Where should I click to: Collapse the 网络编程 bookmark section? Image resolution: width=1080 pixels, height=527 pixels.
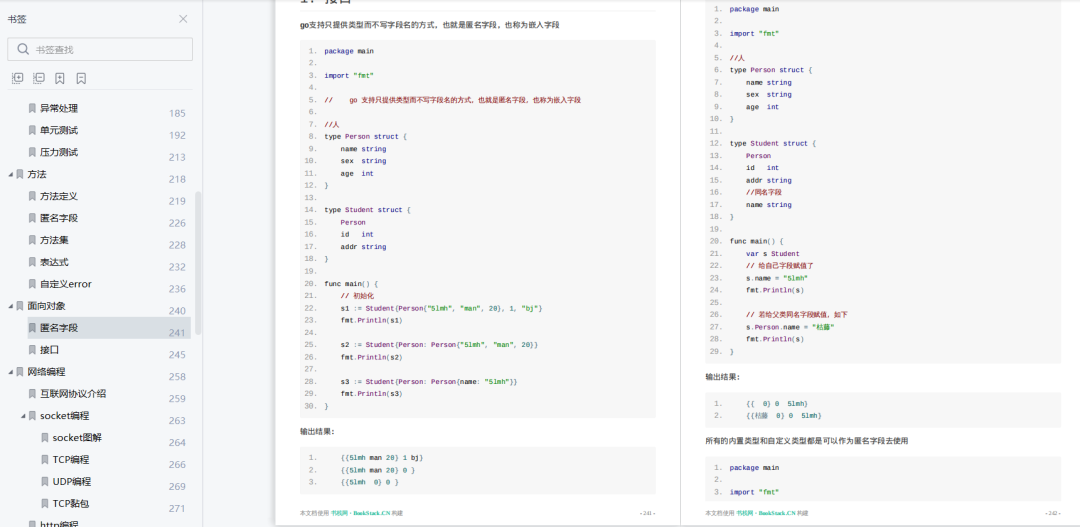(10, 372)
